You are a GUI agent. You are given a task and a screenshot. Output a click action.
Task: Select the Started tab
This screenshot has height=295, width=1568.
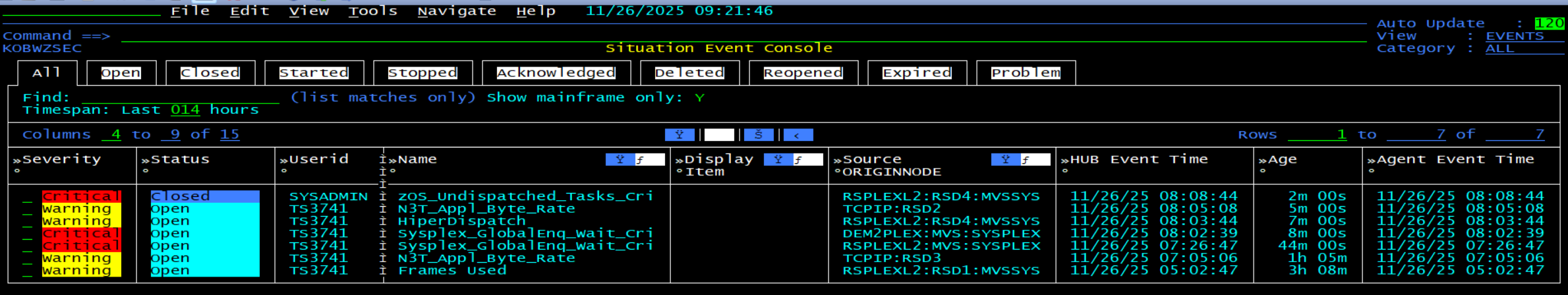(314, 73)
